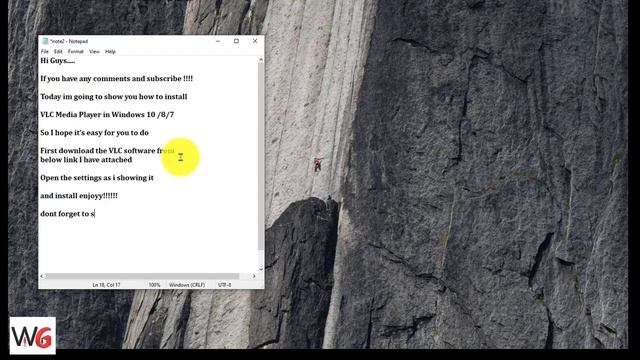
Task: Minimize the Notepad window
Action: [218, 41]
